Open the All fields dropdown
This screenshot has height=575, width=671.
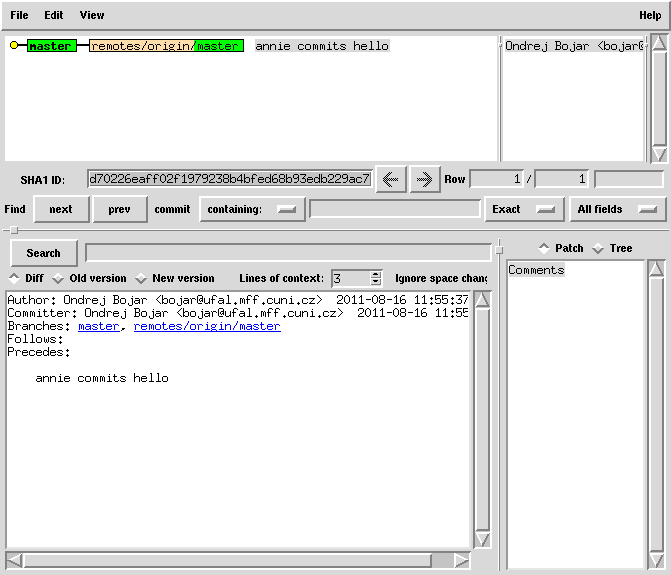click(x=618, y=209)
